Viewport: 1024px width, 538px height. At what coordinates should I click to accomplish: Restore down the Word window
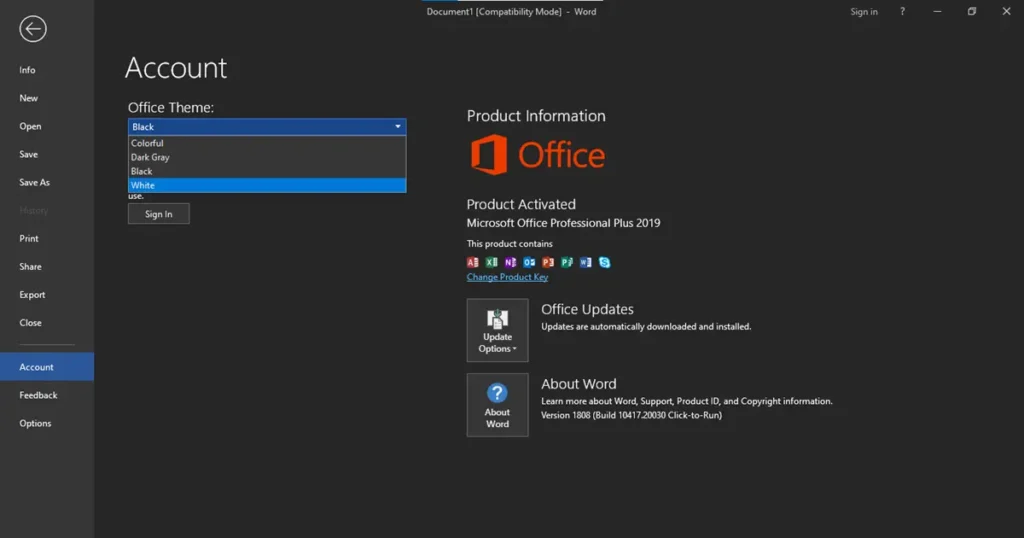(972, 12)
